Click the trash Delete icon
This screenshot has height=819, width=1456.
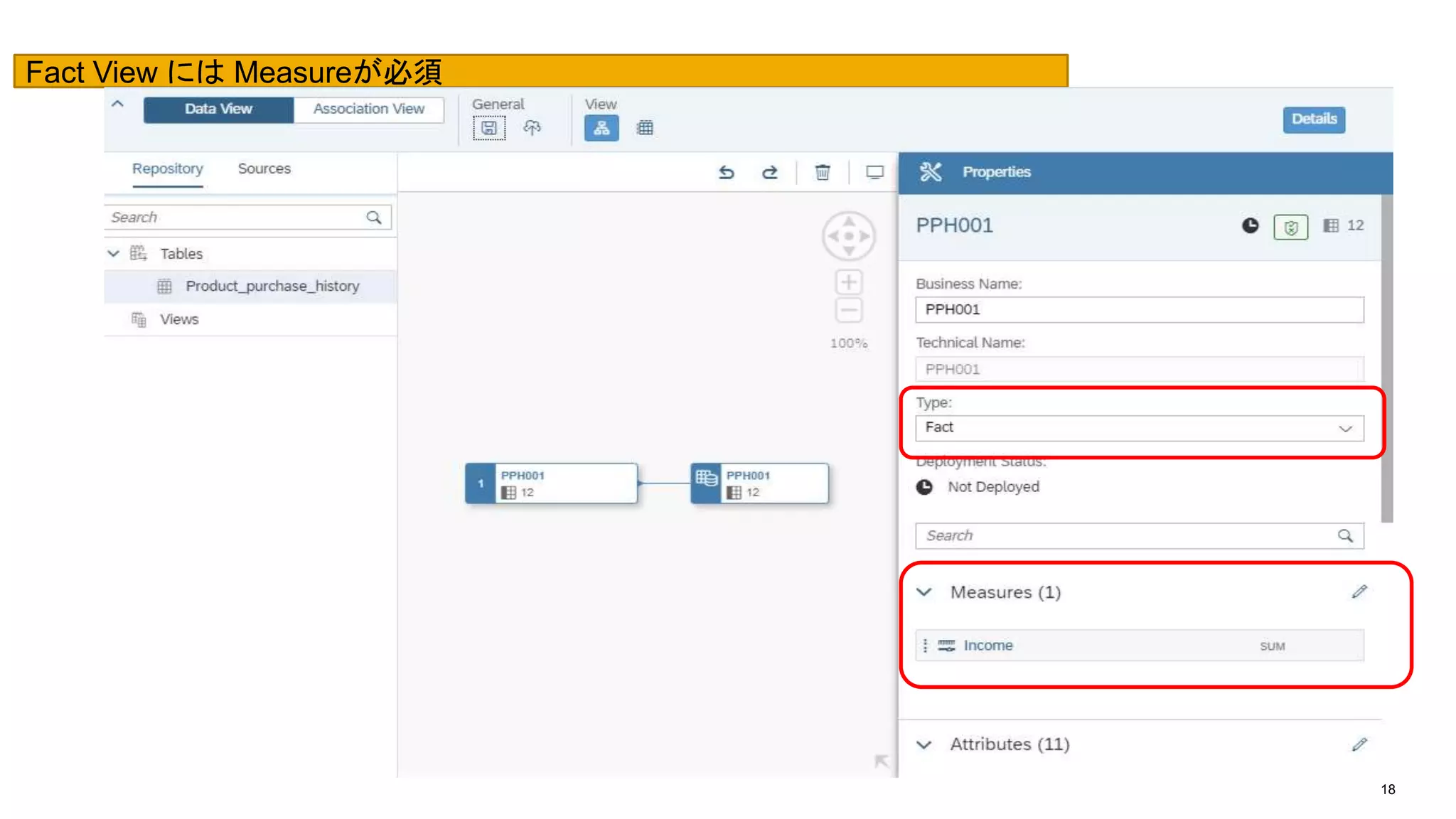coord(823,173)
